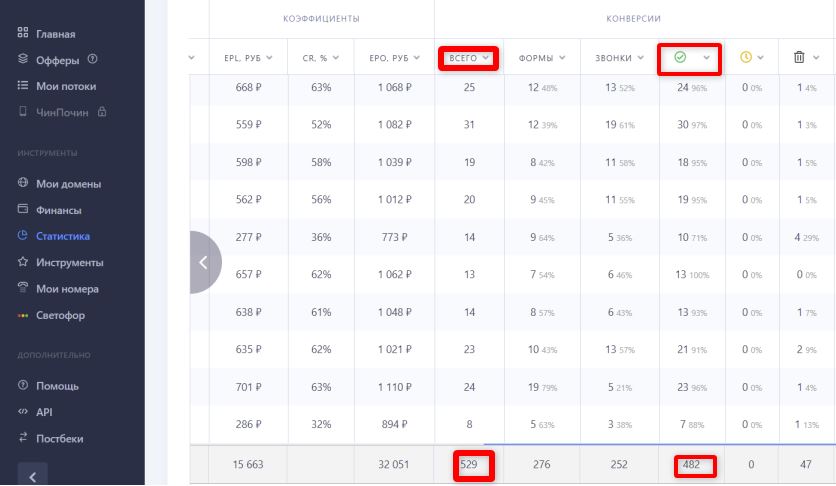
Task: Open Главная from the sidebar
Action: point(55,34)
